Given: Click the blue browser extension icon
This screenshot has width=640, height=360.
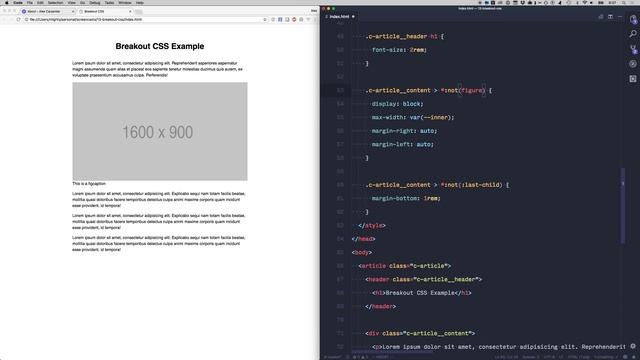Looking at the screenshot, I should coord(280,19).
